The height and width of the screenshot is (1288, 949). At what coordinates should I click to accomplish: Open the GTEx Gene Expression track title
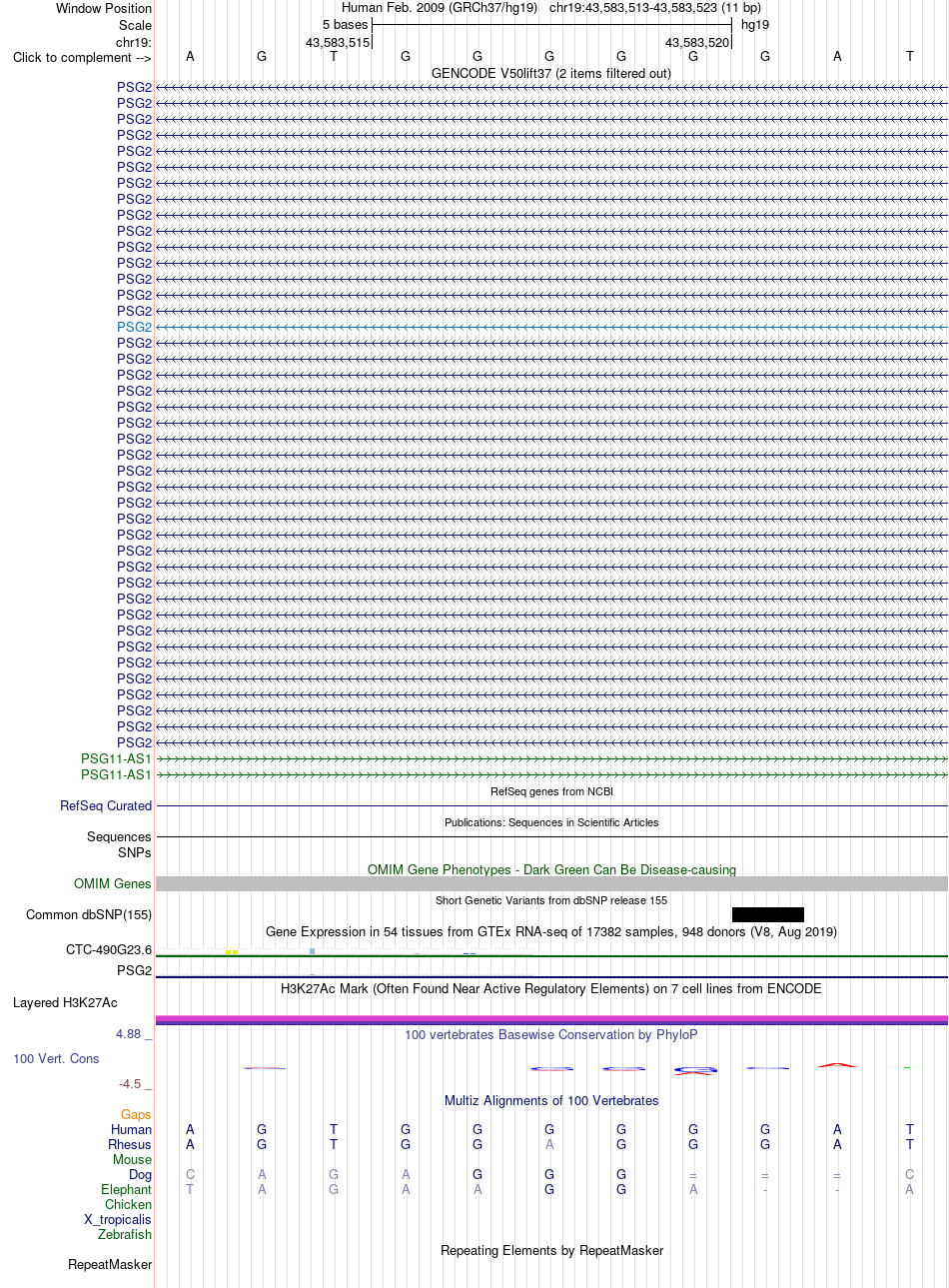pyautogui.click(x=551, y=931)
